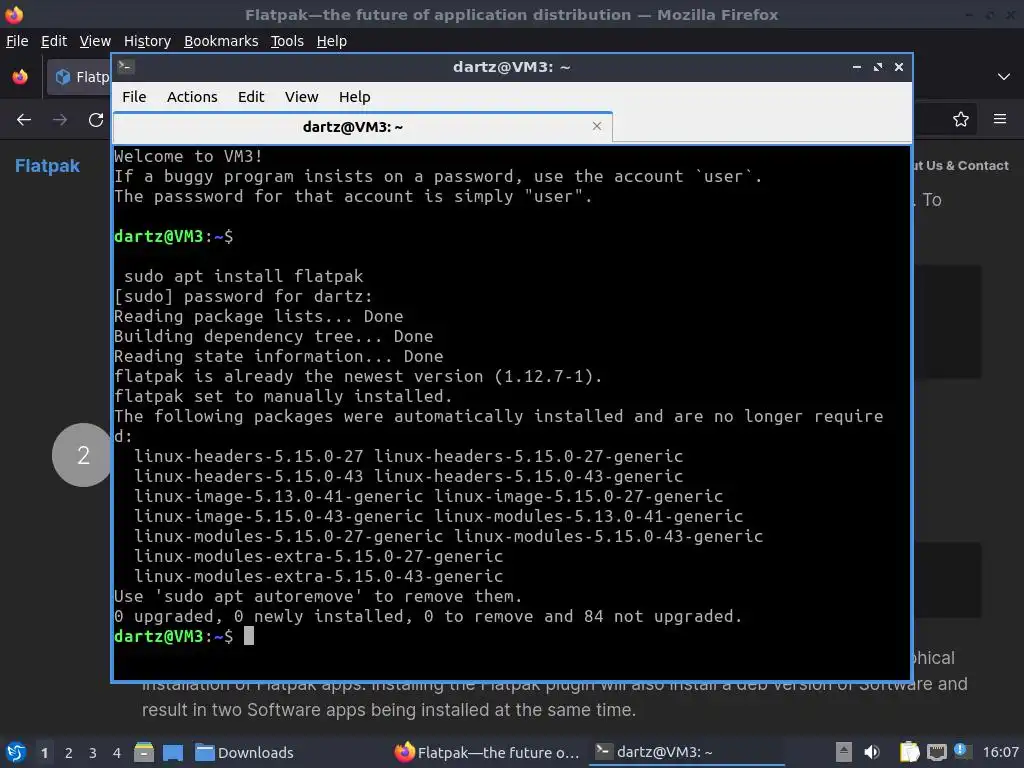Select the dartz@VM3 terminal tab

point(362,127)
